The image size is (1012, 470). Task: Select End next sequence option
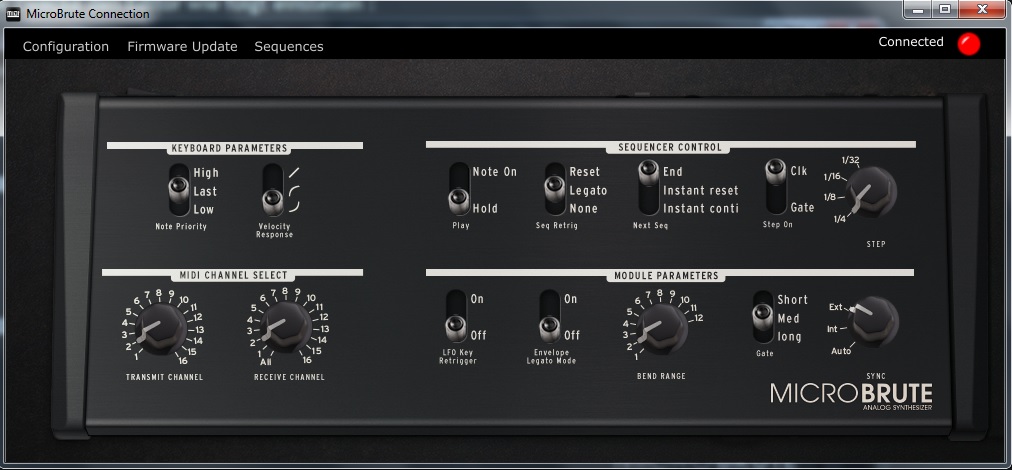click(x=673, y=172)
